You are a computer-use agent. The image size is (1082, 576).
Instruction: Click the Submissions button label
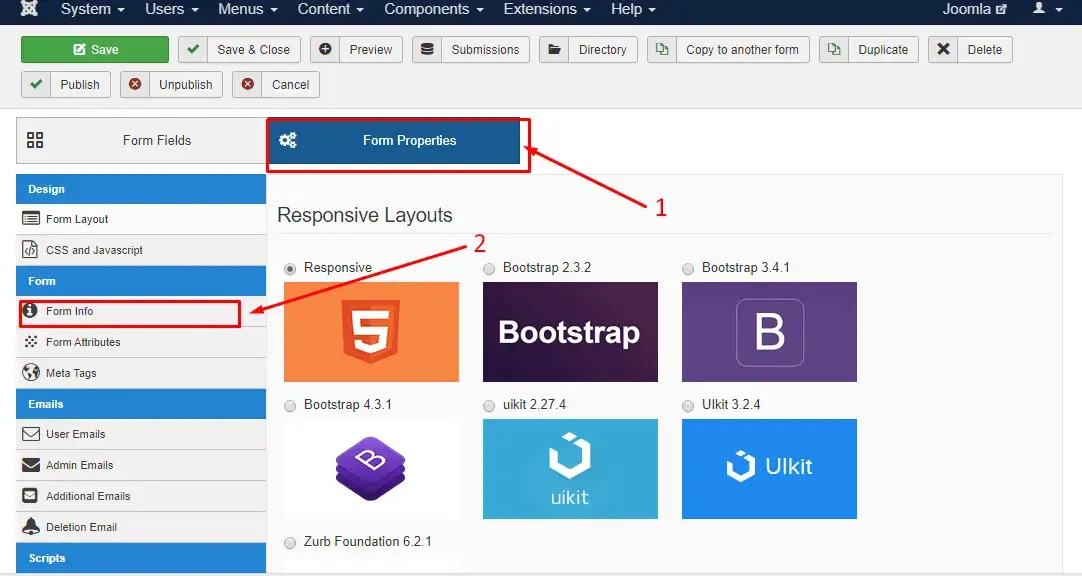(x=485, y=50)
